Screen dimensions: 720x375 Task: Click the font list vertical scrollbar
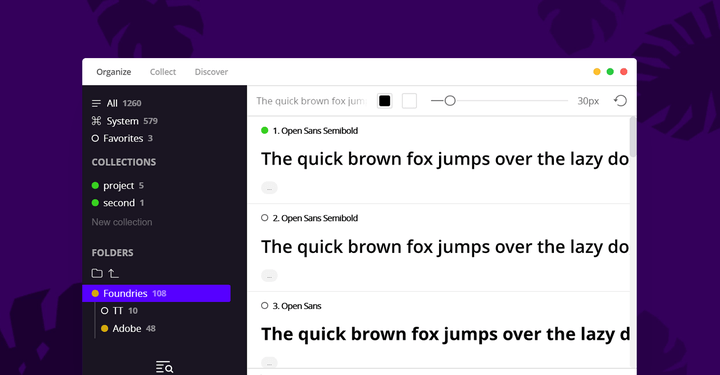(x=633, y=137)
